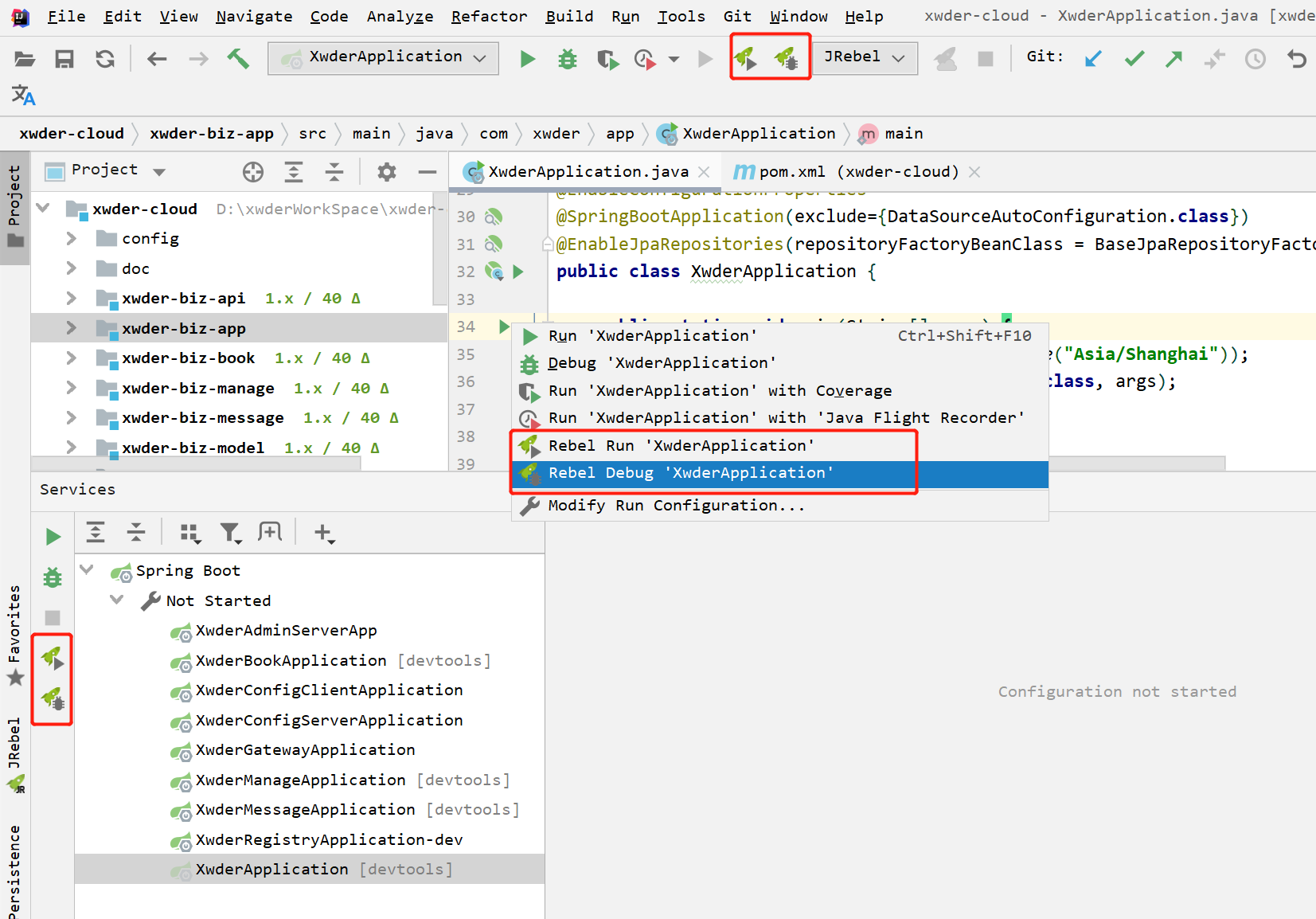
Task: Select xwder-biz-manage module in project tree
Action: pos(197,389)
